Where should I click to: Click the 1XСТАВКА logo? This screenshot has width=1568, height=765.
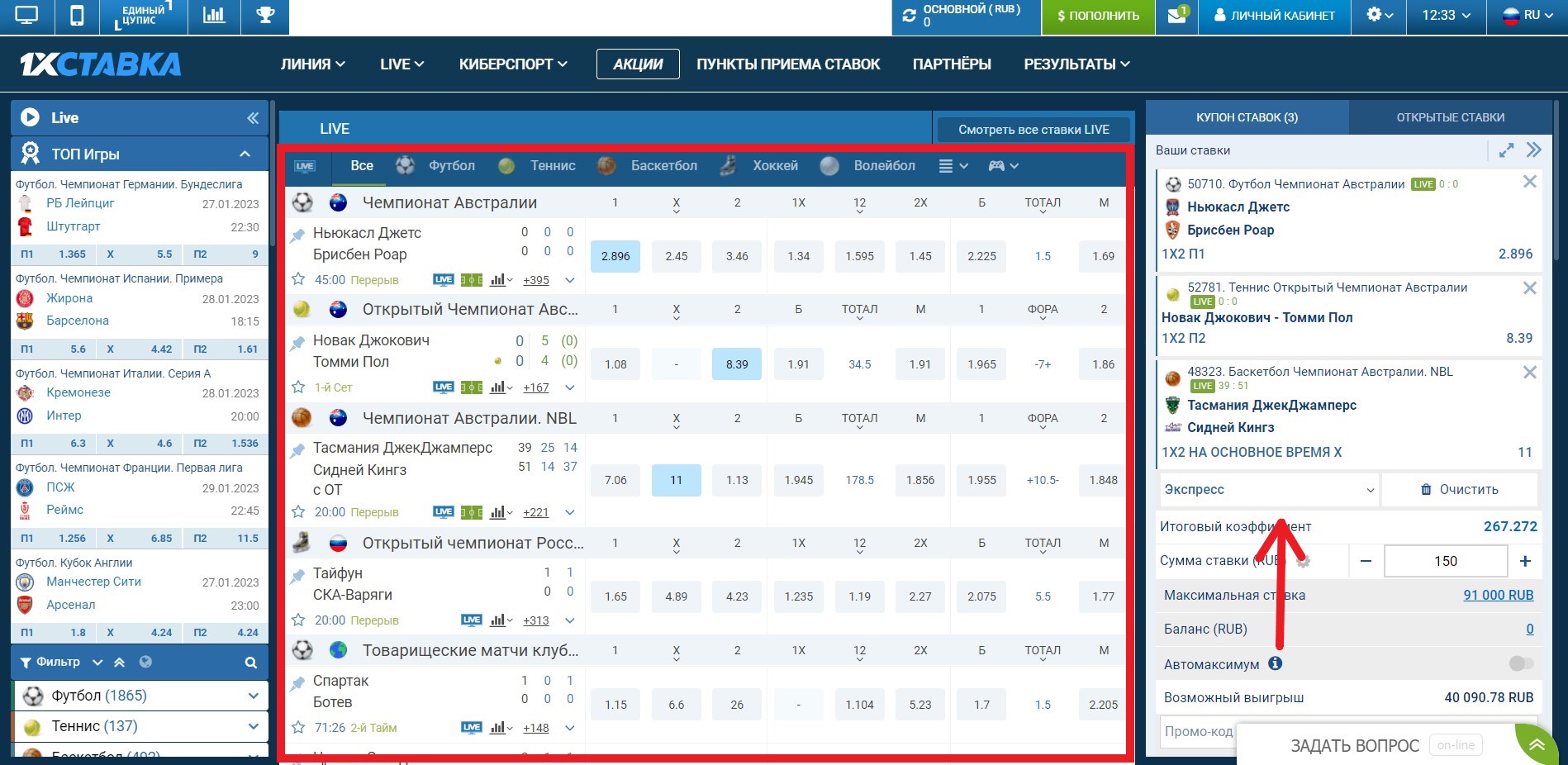100,64
